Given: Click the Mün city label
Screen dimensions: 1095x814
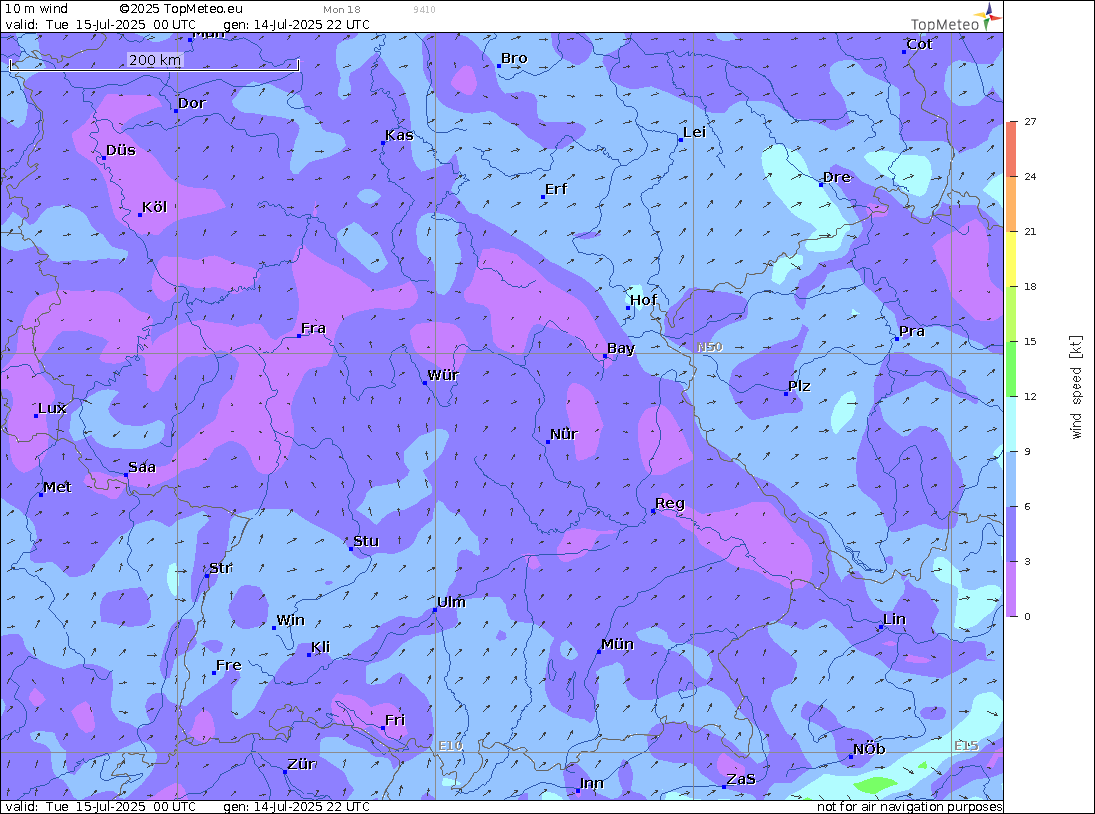Looking at the screenshot, I should (x=617, y=644).
